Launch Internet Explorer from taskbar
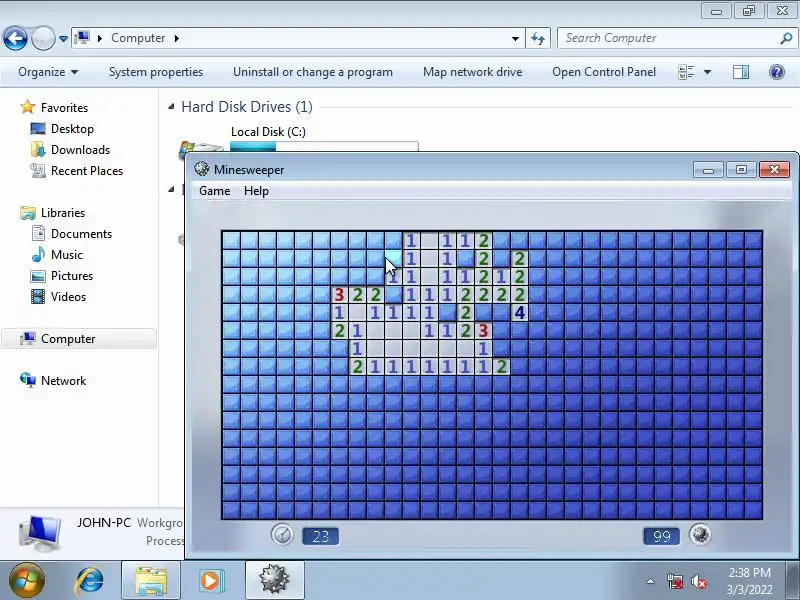The width and height of the screenshot is (800, 600). pyautogui.click(x=89, y=580)
